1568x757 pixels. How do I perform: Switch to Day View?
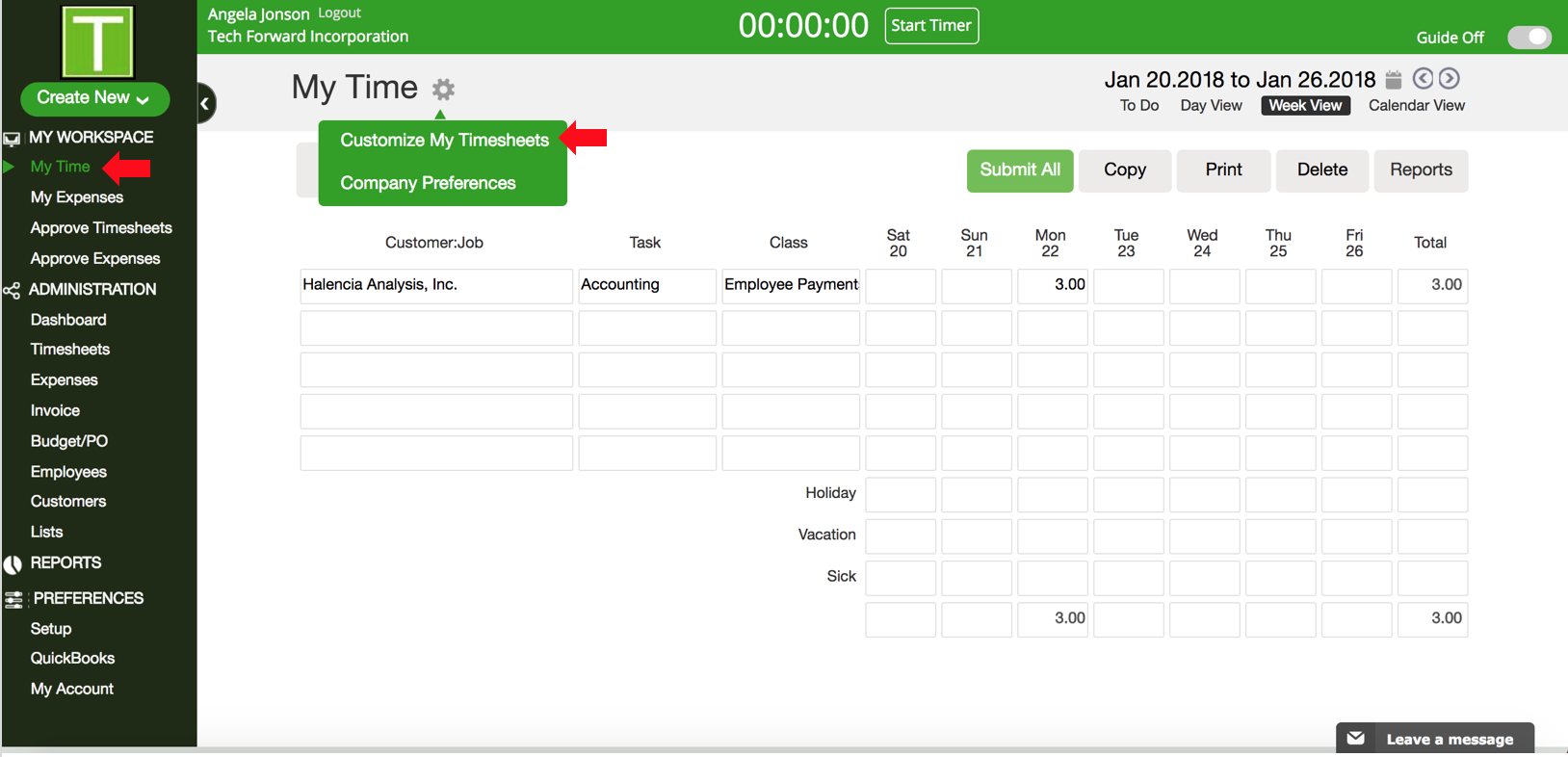(x=1211, y=106)
